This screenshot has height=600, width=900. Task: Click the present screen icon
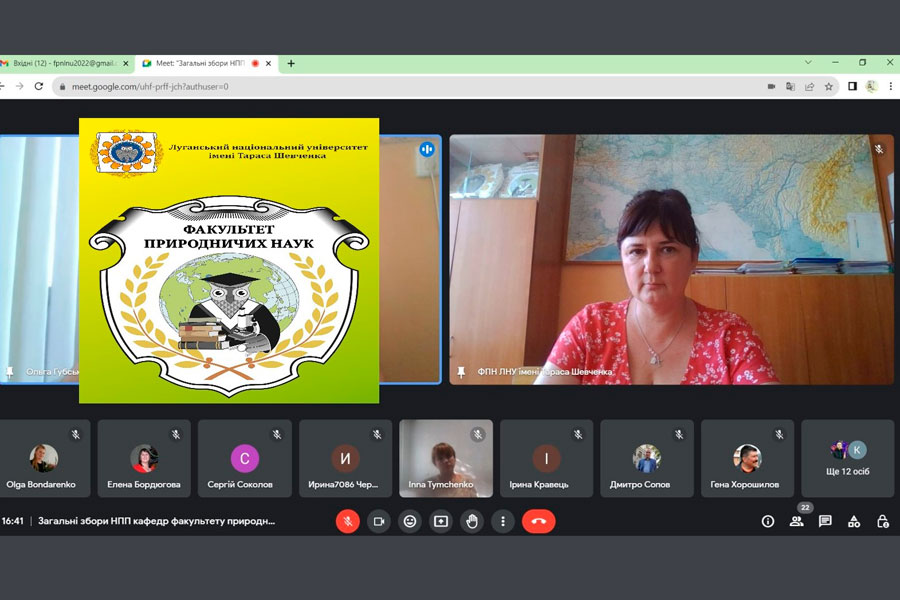point(441,521)
